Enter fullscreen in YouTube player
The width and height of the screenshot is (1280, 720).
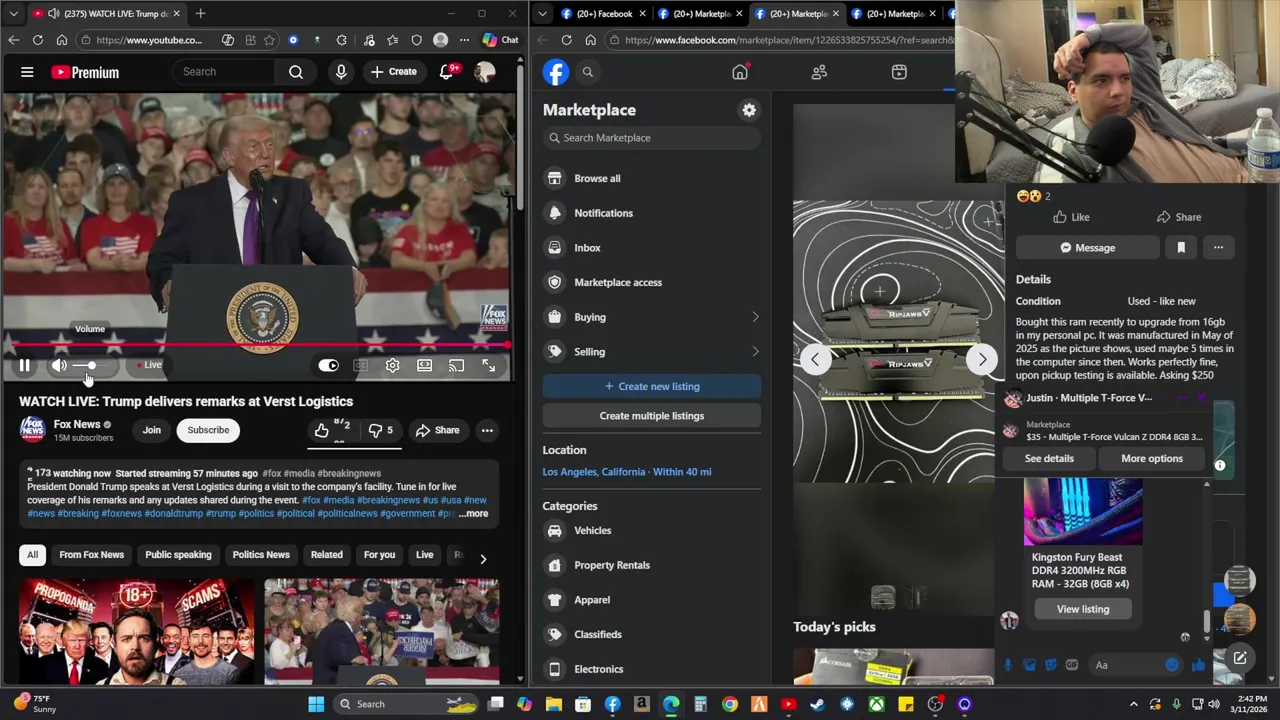[488, 366]
